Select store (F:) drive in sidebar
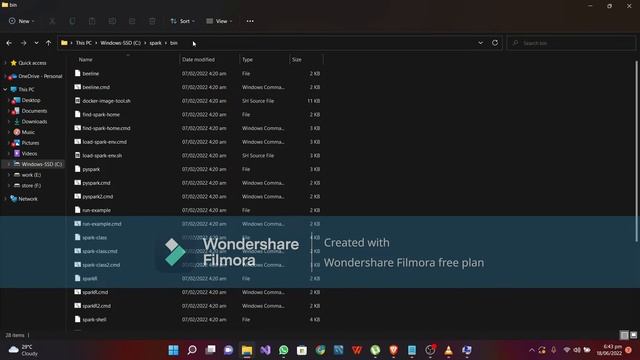640x360 pixels. (x=31, y=185)
